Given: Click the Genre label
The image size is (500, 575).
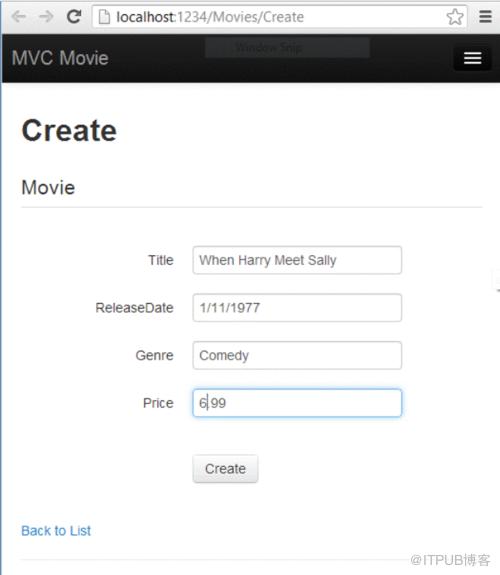Looking at the screenshot, I should click(x=154, y=355).
